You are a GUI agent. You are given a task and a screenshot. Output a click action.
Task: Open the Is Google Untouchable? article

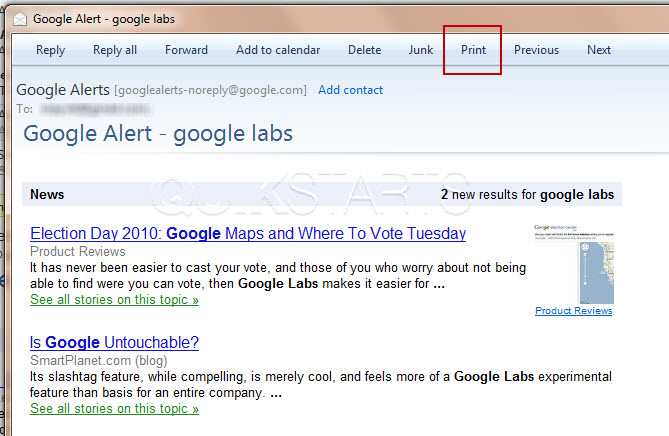click(x=114, y=343)
